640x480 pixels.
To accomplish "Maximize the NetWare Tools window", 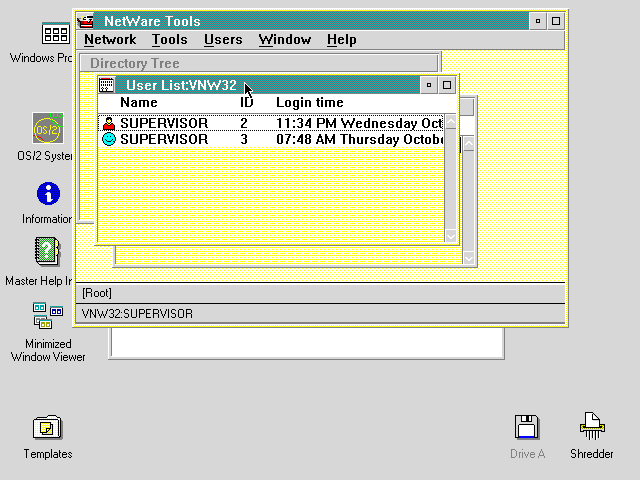I will (556, 21).
